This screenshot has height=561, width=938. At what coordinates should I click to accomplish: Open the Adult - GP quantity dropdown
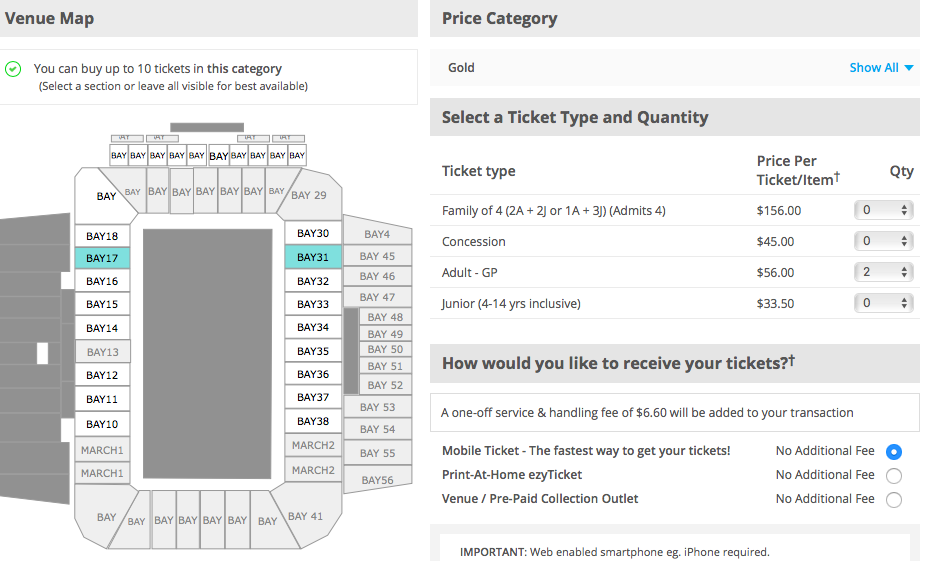tap(884, 272)
